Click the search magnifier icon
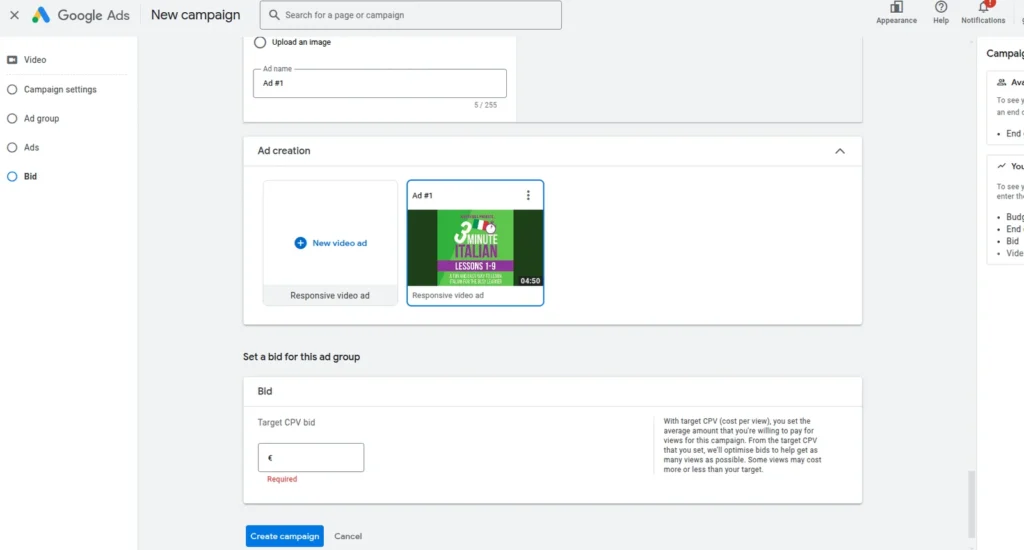This screenshot has width=1024, height=550. point(273,15)
